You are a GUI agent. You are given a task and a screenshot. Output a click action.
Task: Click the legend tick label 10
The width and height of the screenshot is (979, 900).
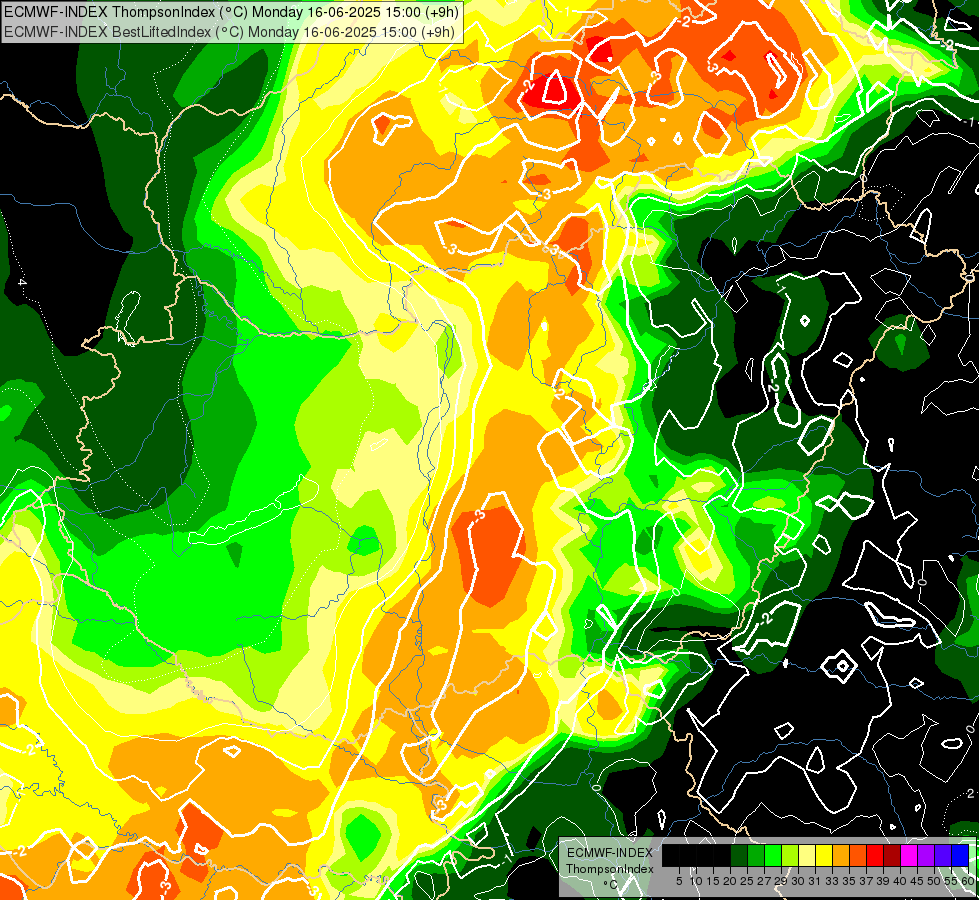(x=696, y=881)
